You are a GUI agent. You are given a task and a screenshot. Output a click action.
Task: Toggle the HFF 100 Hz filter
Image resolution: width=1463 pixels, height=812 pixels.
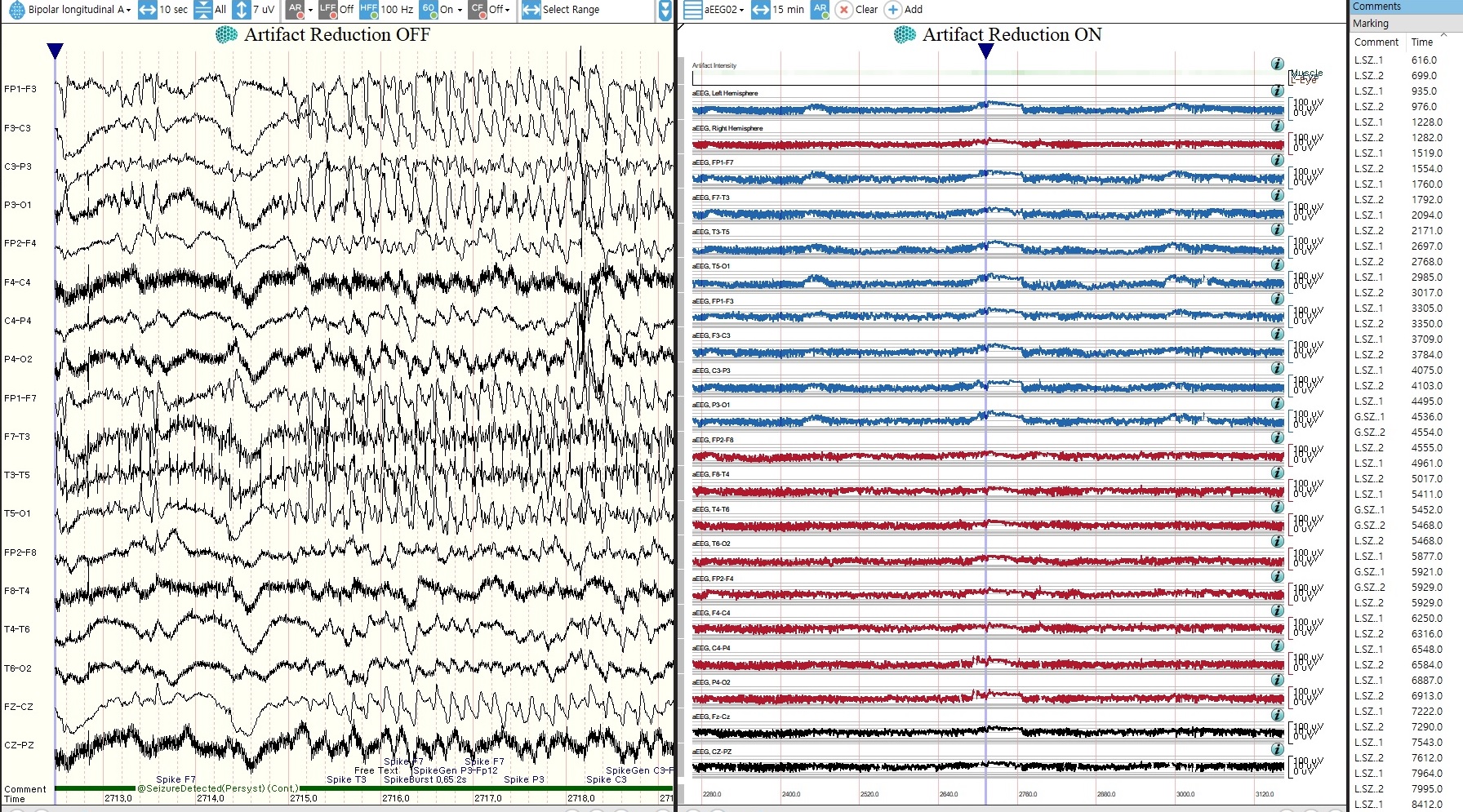(x=369, y=10)
